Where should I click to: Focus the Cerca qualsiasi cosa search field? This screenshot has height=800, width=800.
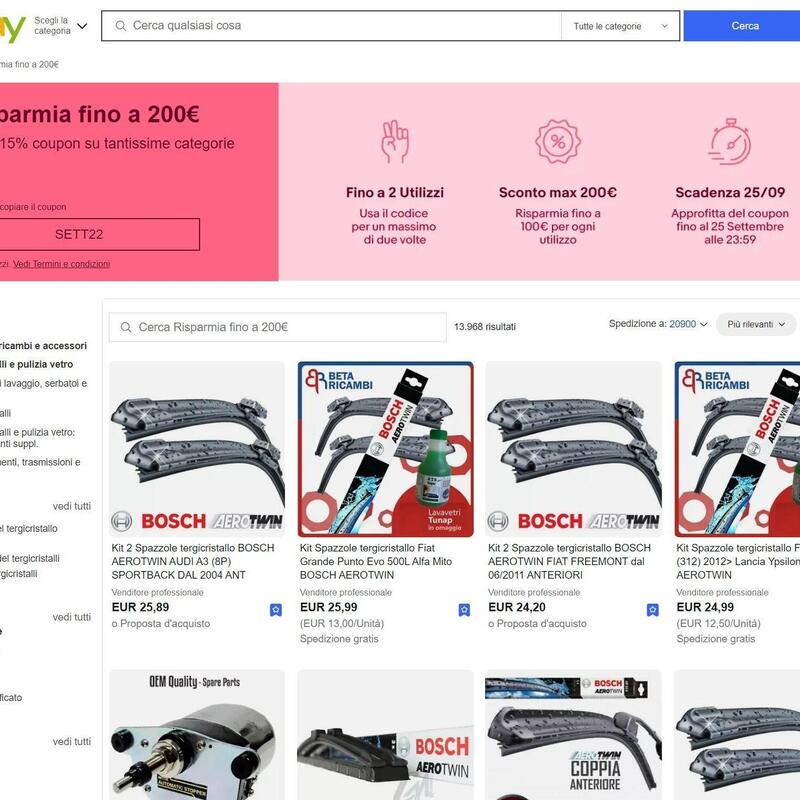(x=339, y=26)
